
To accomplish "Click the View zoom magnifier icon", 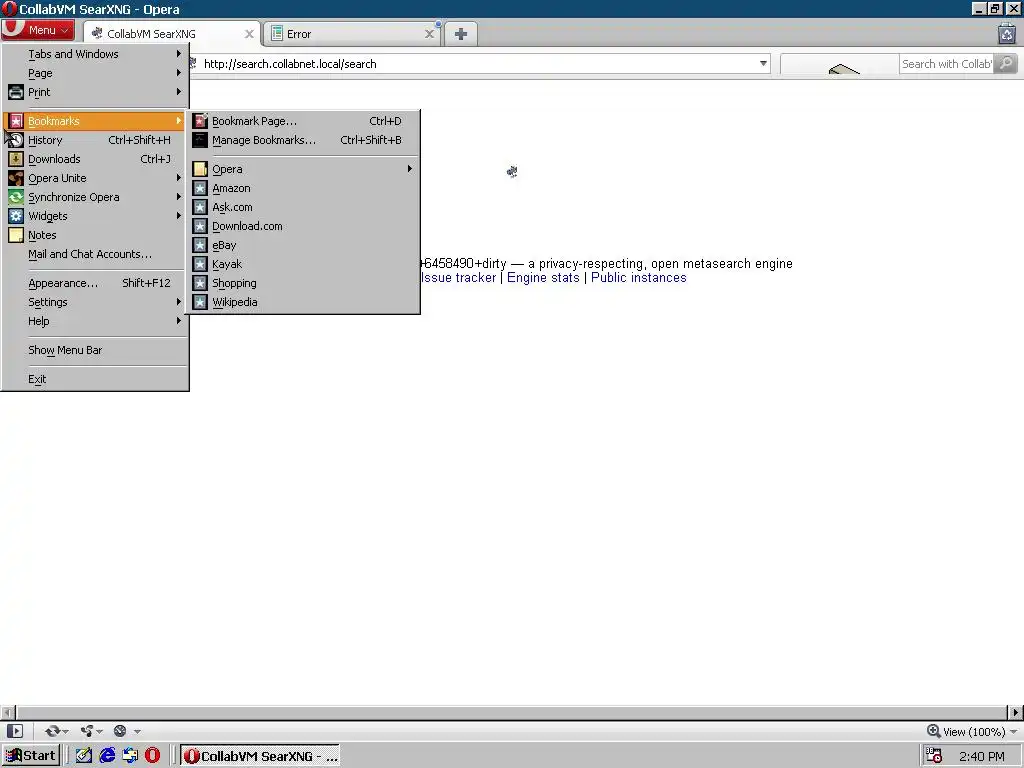I will click(x=933, y=731).
